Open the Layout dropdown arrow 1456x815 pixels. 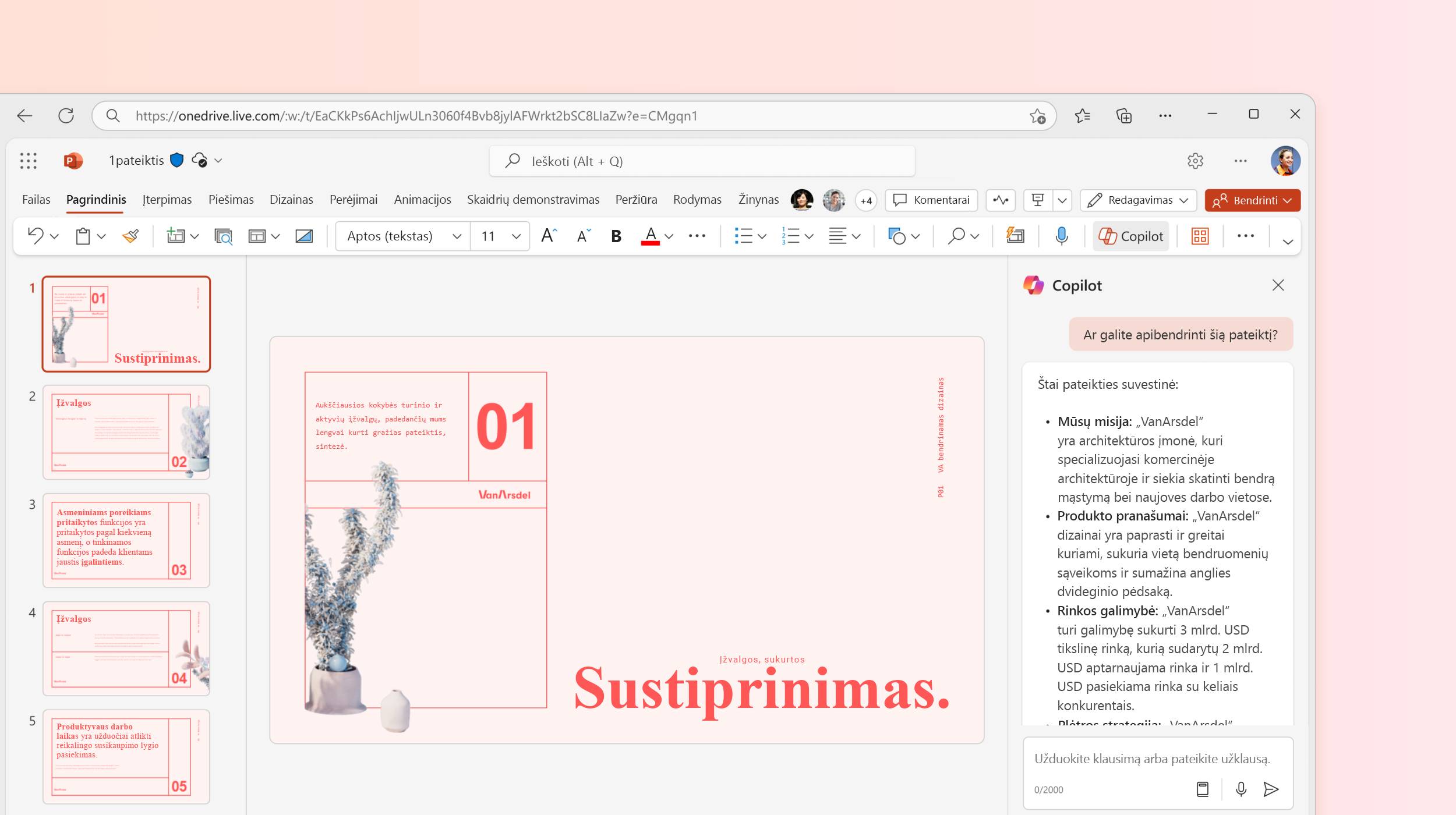click(275, 236)
